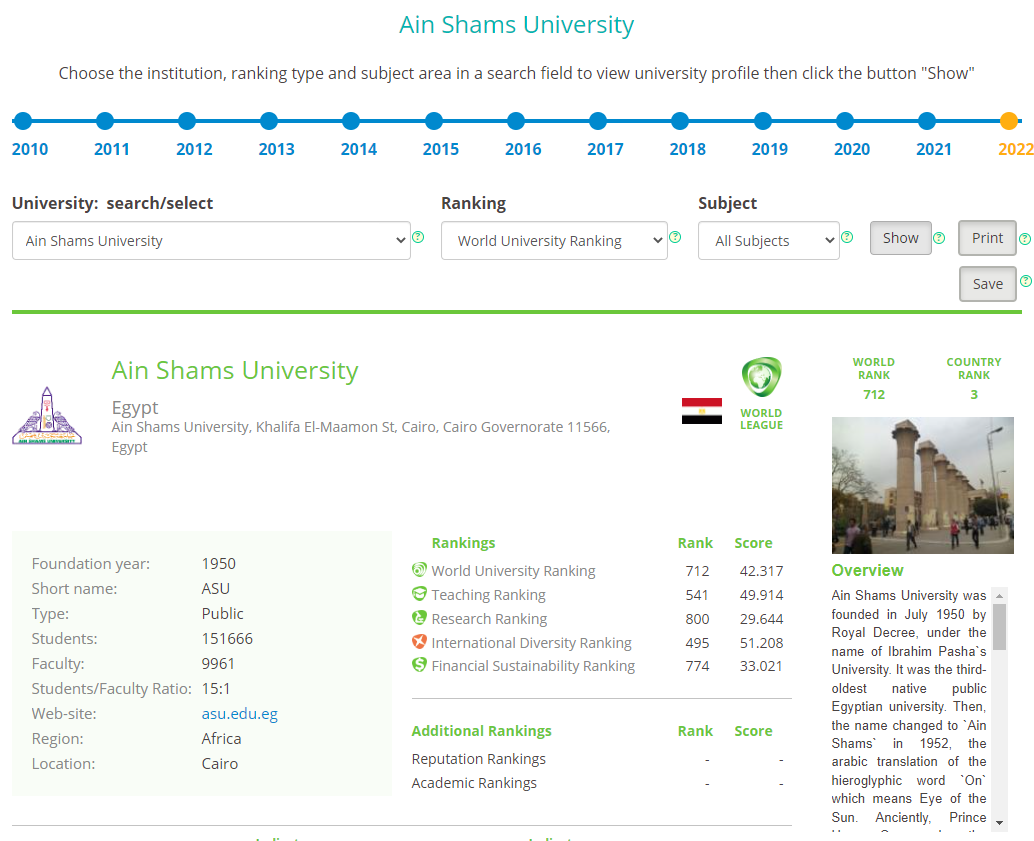
Task: Click the help icon next to Show button
Action: coord(939,238)
